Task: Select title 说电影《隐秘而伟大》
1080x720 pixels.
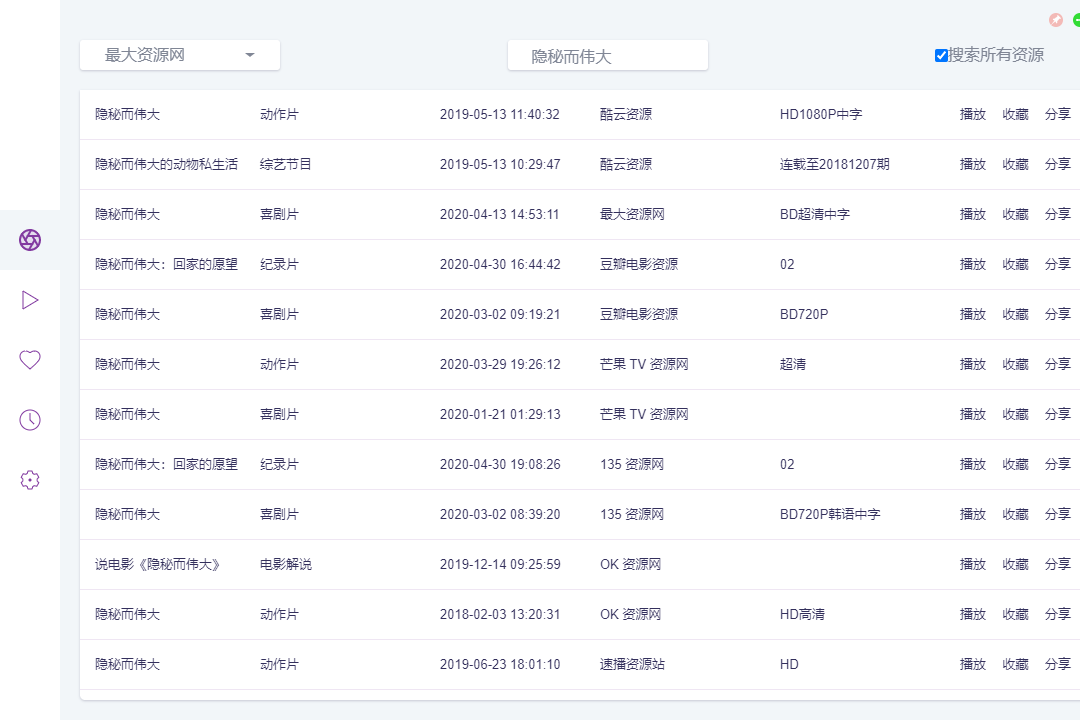Action: coord(157,564)
